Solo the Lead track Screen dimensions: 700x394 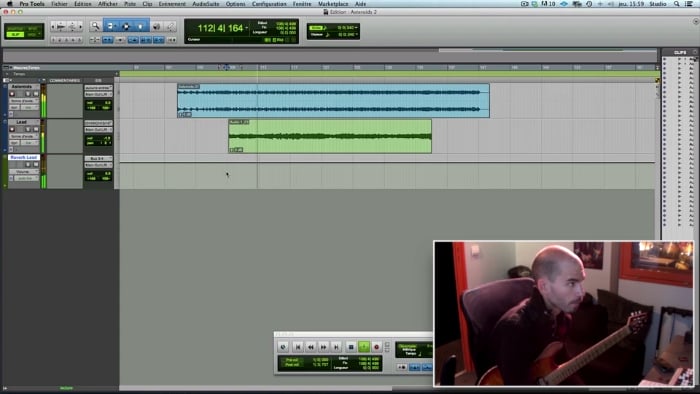(28, 129)
